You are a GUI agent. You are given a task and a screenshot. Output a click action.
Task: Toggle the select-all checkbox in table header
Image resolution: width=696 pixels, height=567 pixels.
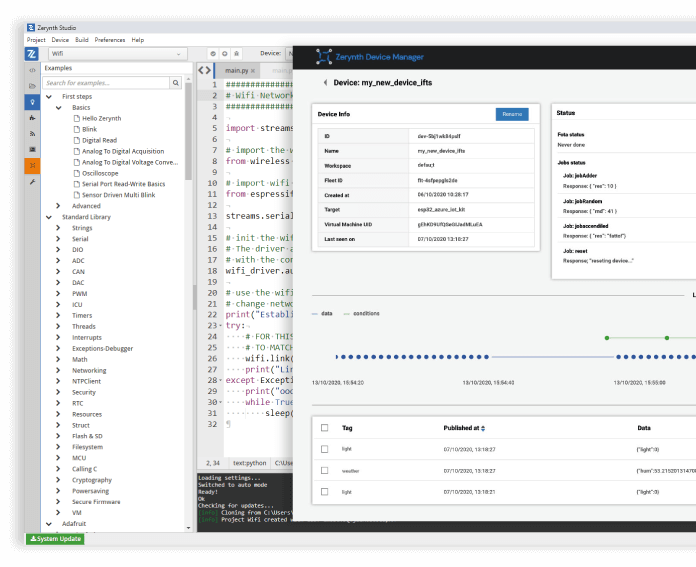point(324,428)
